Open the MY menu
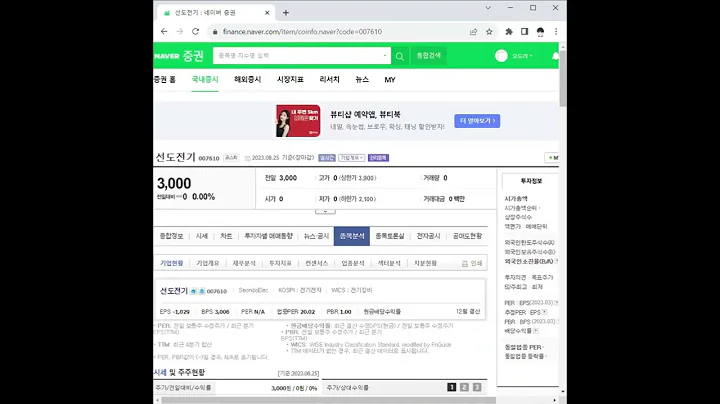The width and height of the screenshot is (720, 404). click(x=390, y=80)
